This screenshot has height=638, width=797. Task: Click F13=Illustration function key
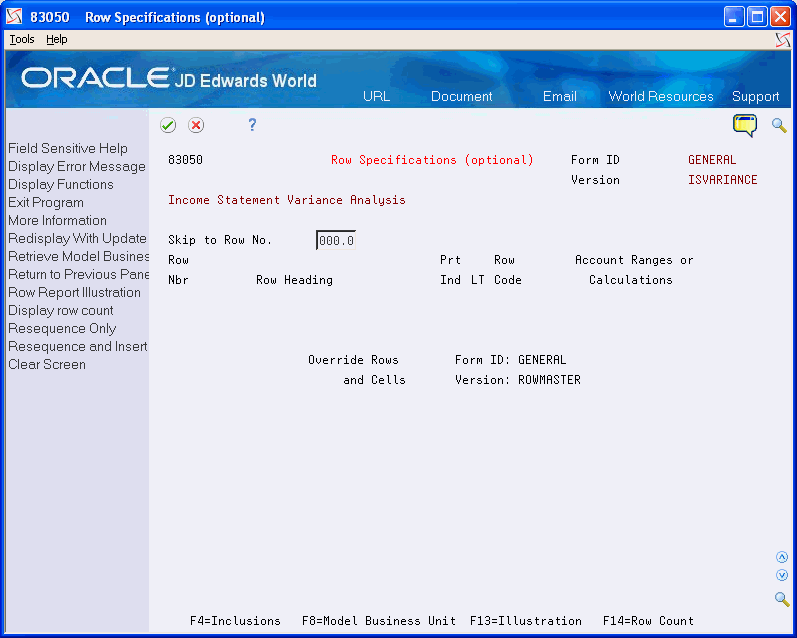tap(526, 621)
